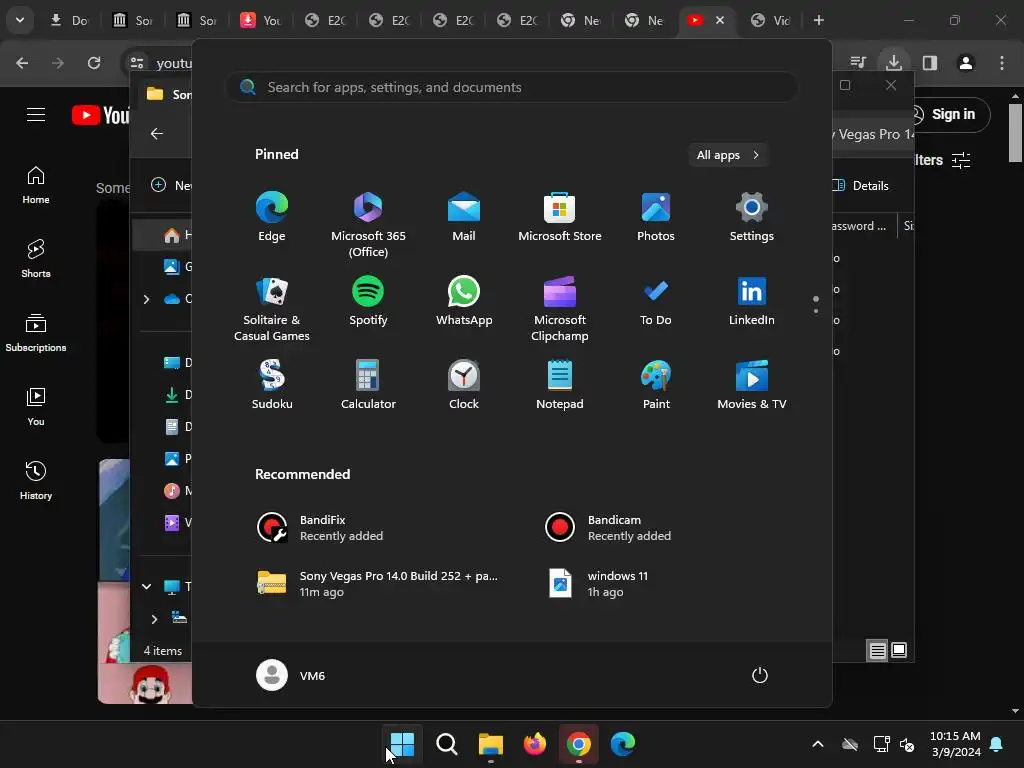This screenshot has height=768, width=1024.
Task: Expand OneDrive node in File Explorer
Action: pyautogui.click(x=146, y=299)
